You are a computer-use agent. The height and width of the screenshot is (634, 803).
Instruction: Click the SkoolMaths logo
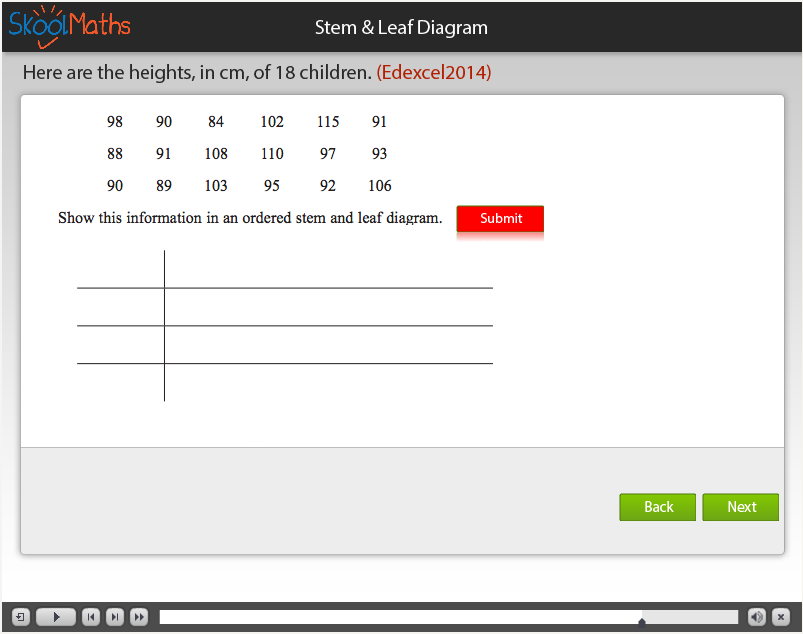69,26
